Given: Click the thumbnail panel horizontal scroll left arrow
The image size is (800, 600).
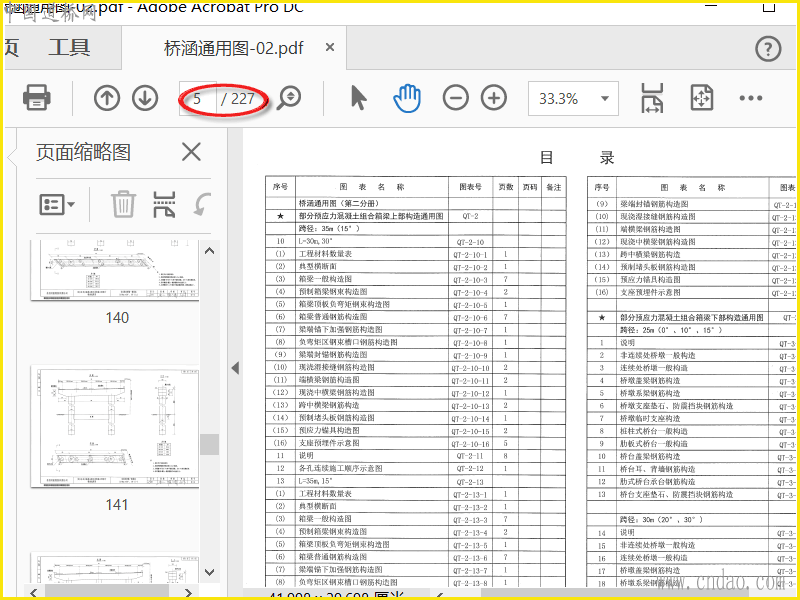Looking at the screenshot, I should [x=33, y=593].
